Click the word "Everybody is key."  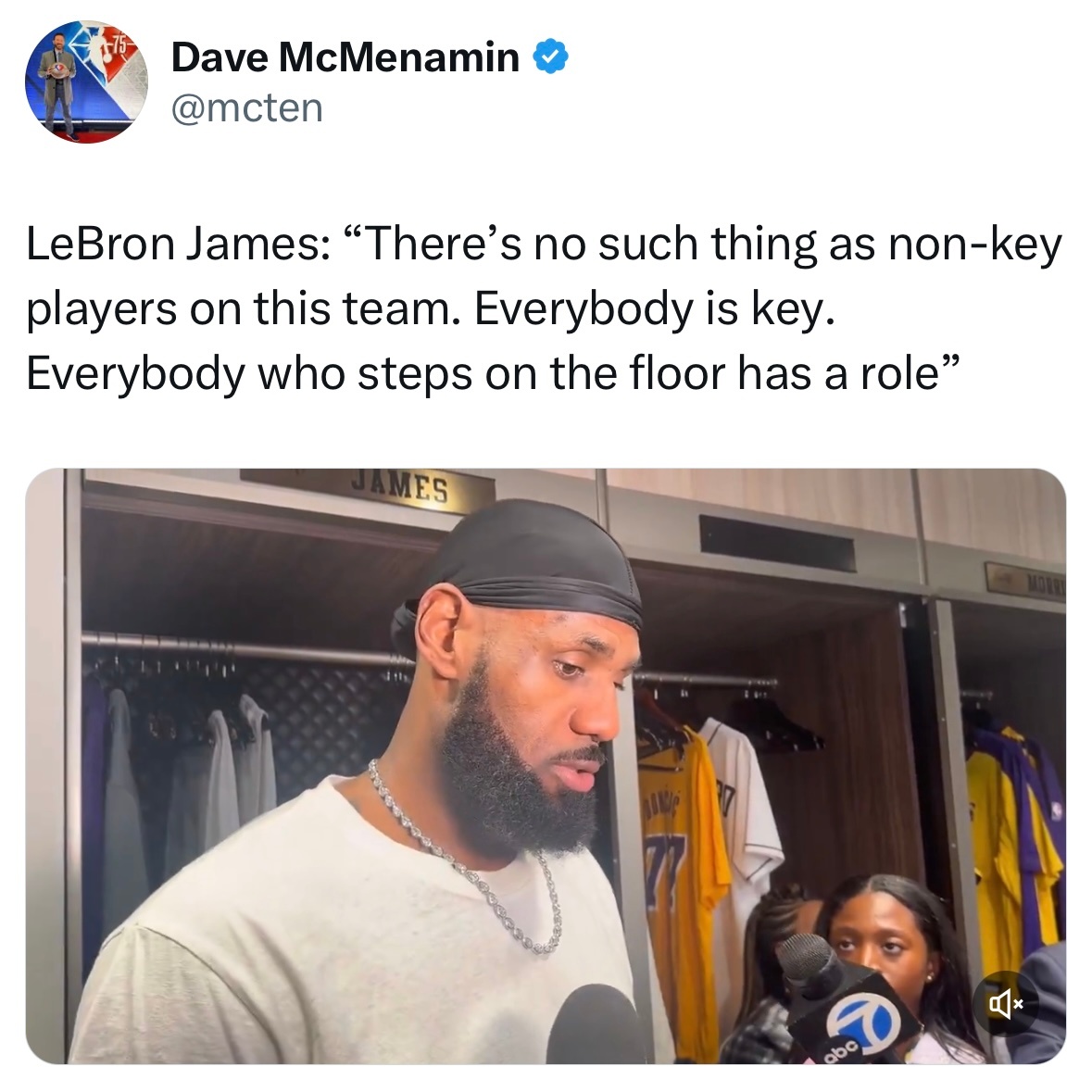654,308
